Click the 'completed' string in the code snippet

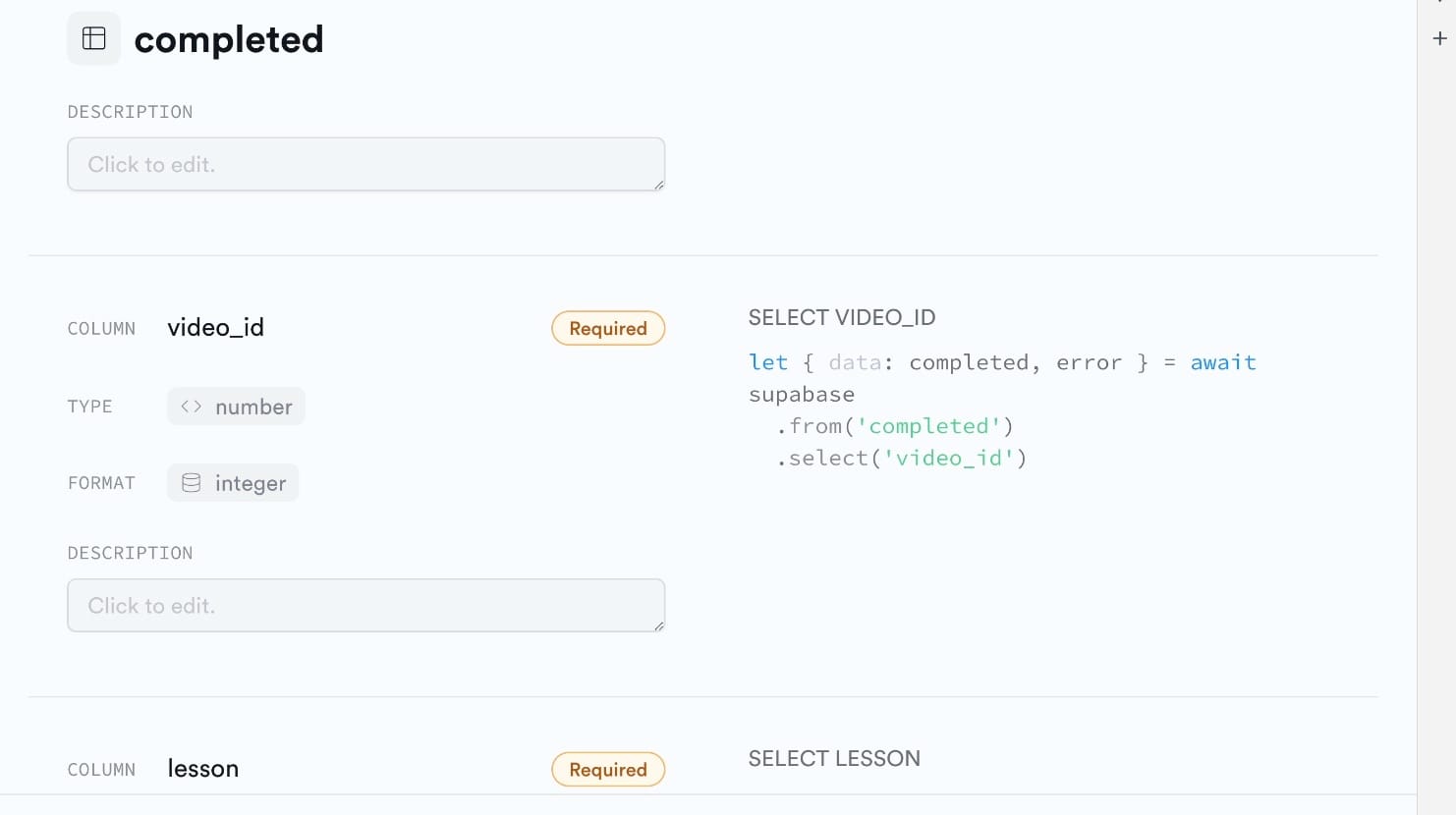click(928, 426)
